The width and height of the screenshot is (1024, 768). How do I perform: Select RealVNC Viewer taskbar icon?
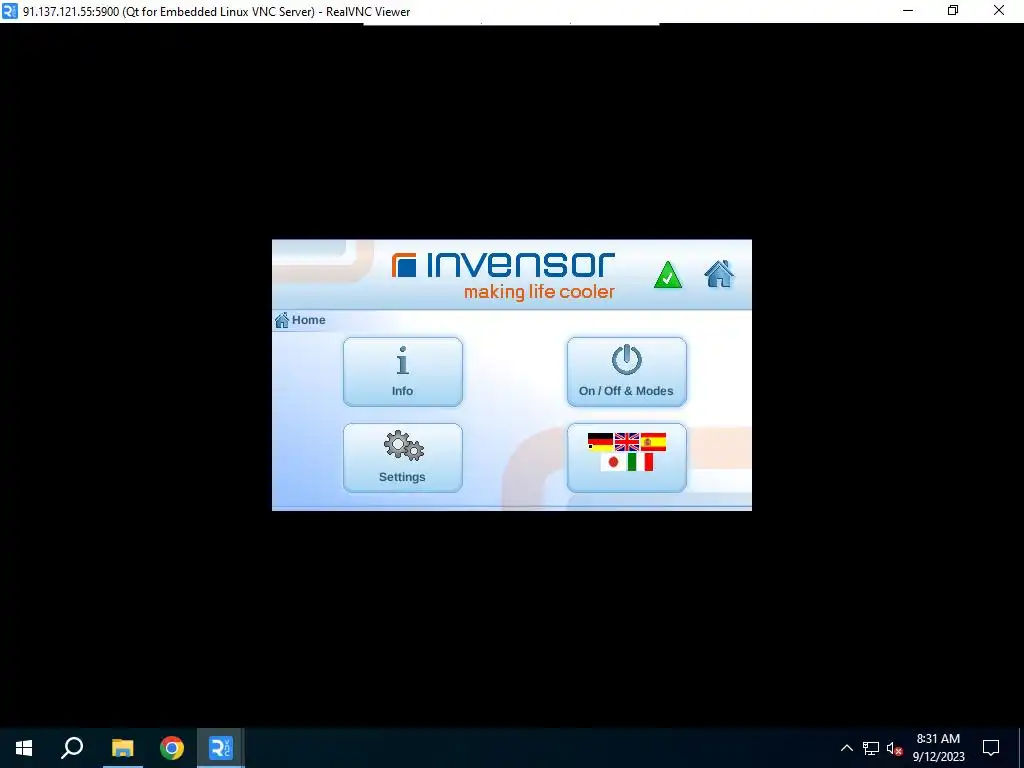tap(221, 748)
